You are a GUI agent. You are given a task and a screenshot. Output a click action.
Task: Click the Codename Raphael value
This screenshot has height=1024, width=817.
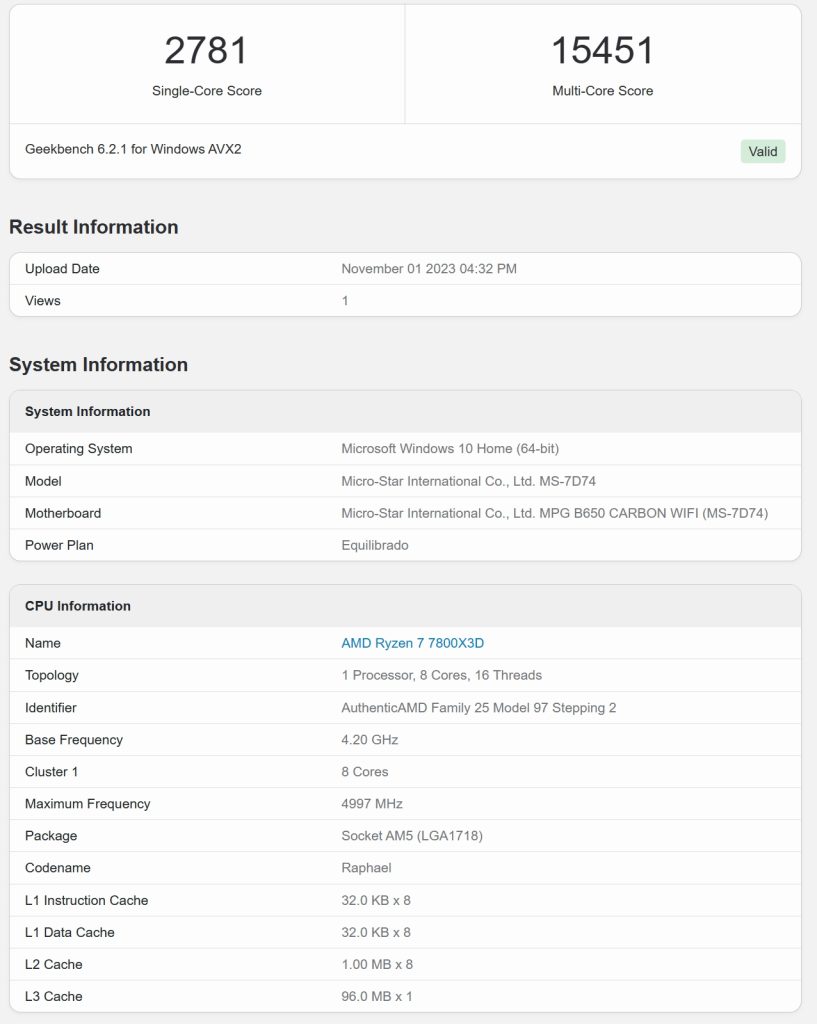point(366,868)
